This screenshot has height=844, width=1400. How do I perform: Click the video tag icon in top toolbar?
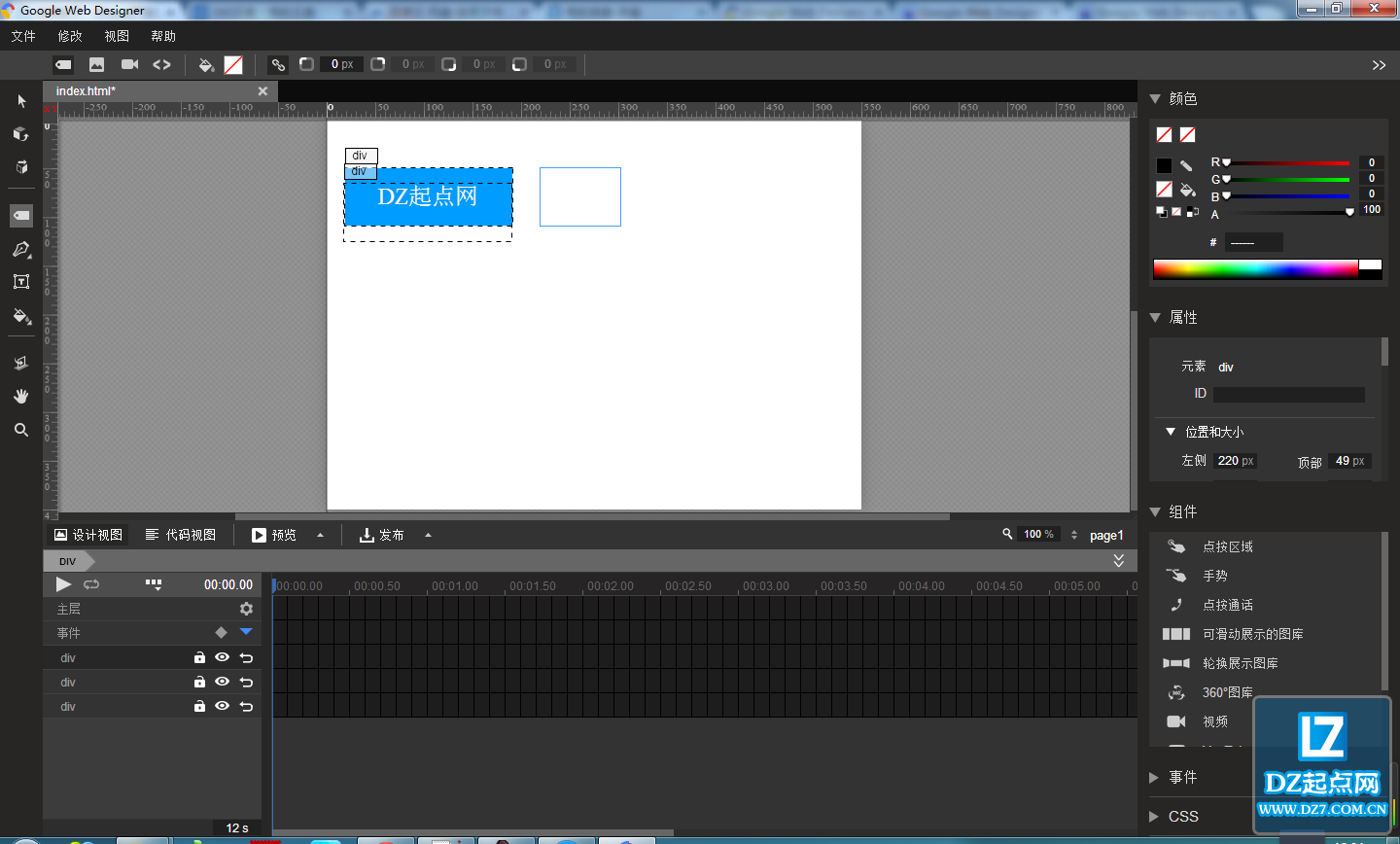129,64
